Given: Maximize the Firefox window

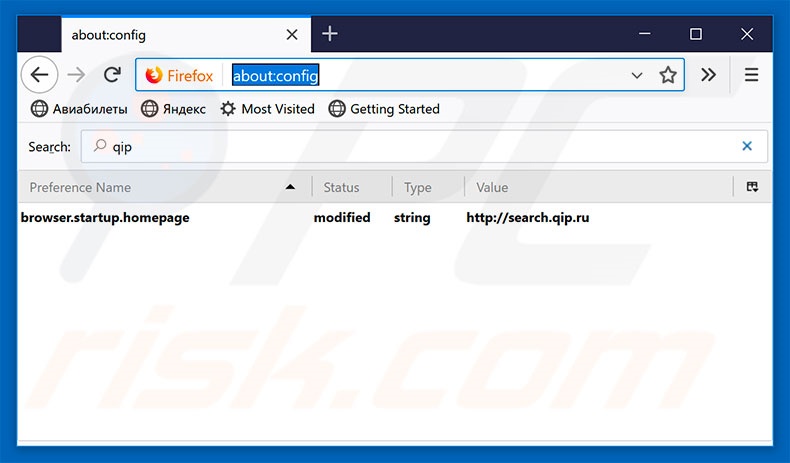Looking at the screenshot, I should 696,34.
